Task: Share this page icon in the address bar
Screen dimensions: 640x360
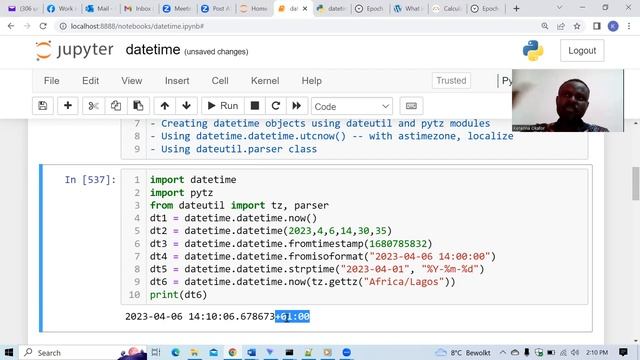Action: 561,26
